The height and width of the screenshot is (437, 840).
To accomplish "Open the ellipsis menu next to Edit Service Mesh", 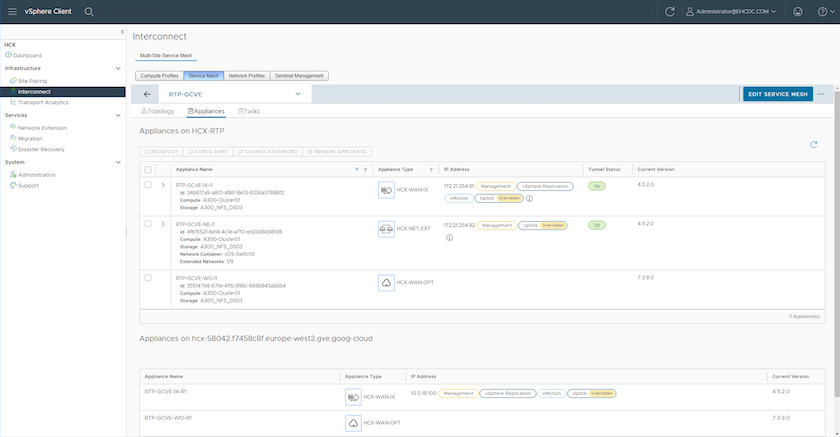I will [x=821, y=94].
